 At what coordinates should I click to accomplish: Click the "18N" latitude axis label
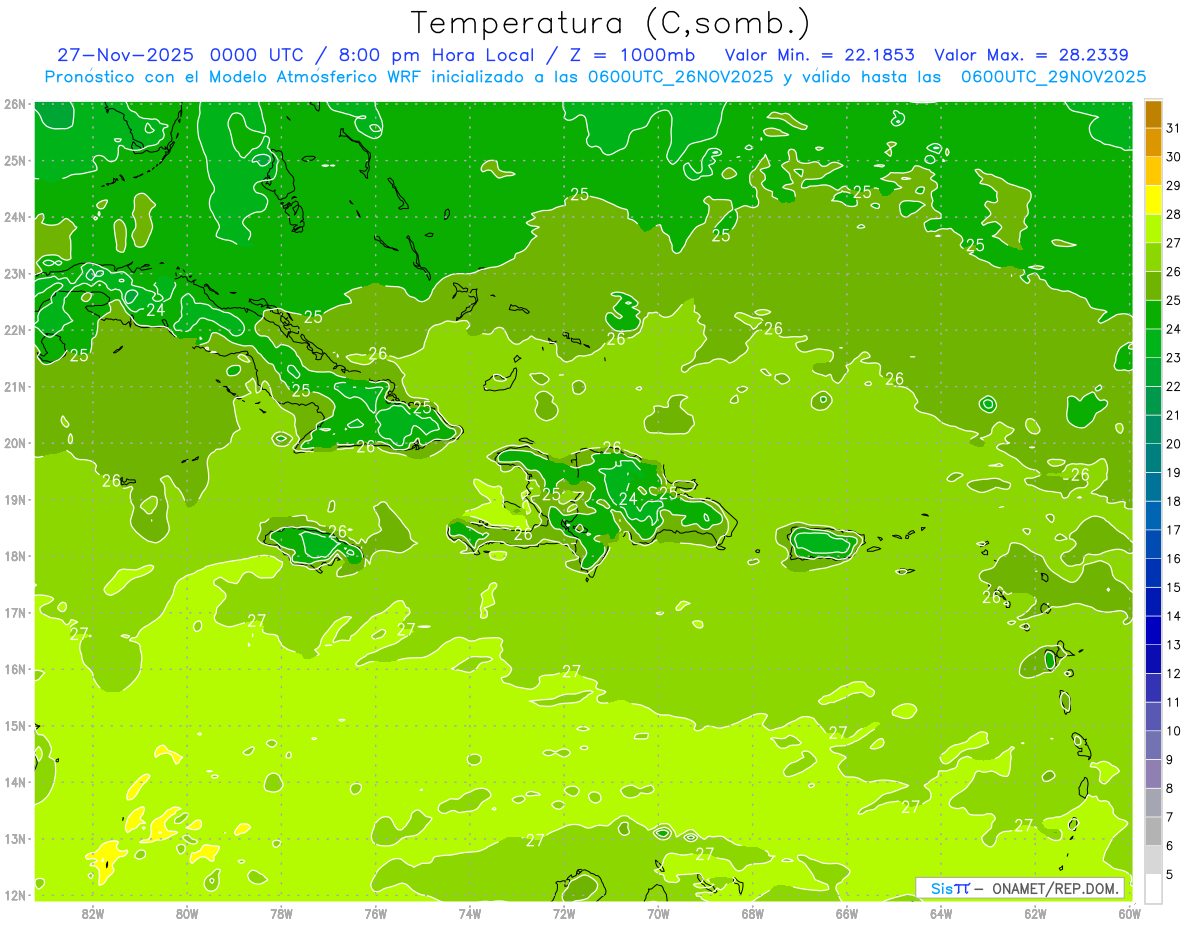[x=15, y=556]
